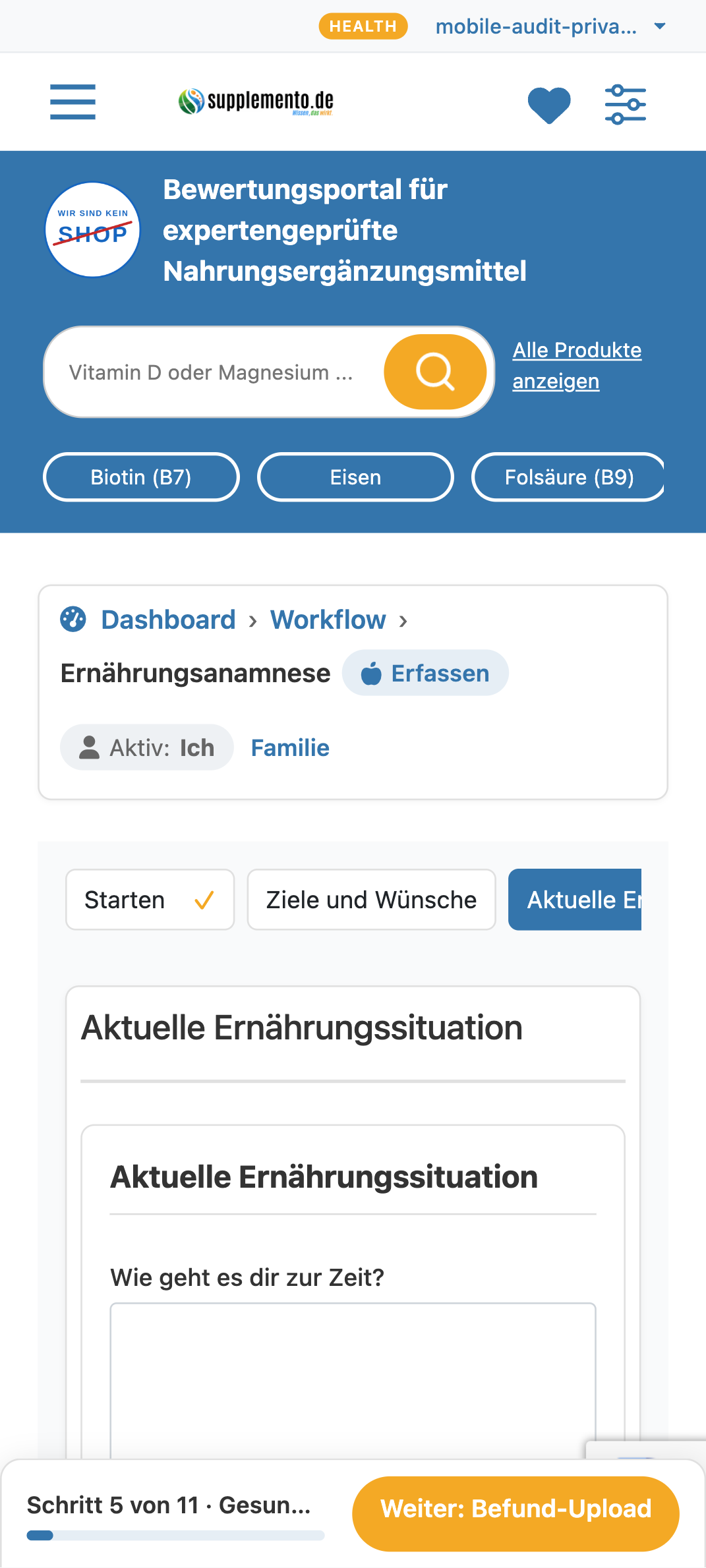Focus the 'Wie geht es dir zur Zeit?' textarea
Viewport: 706px width, 1568px height.
click(x=353, y=1381)
